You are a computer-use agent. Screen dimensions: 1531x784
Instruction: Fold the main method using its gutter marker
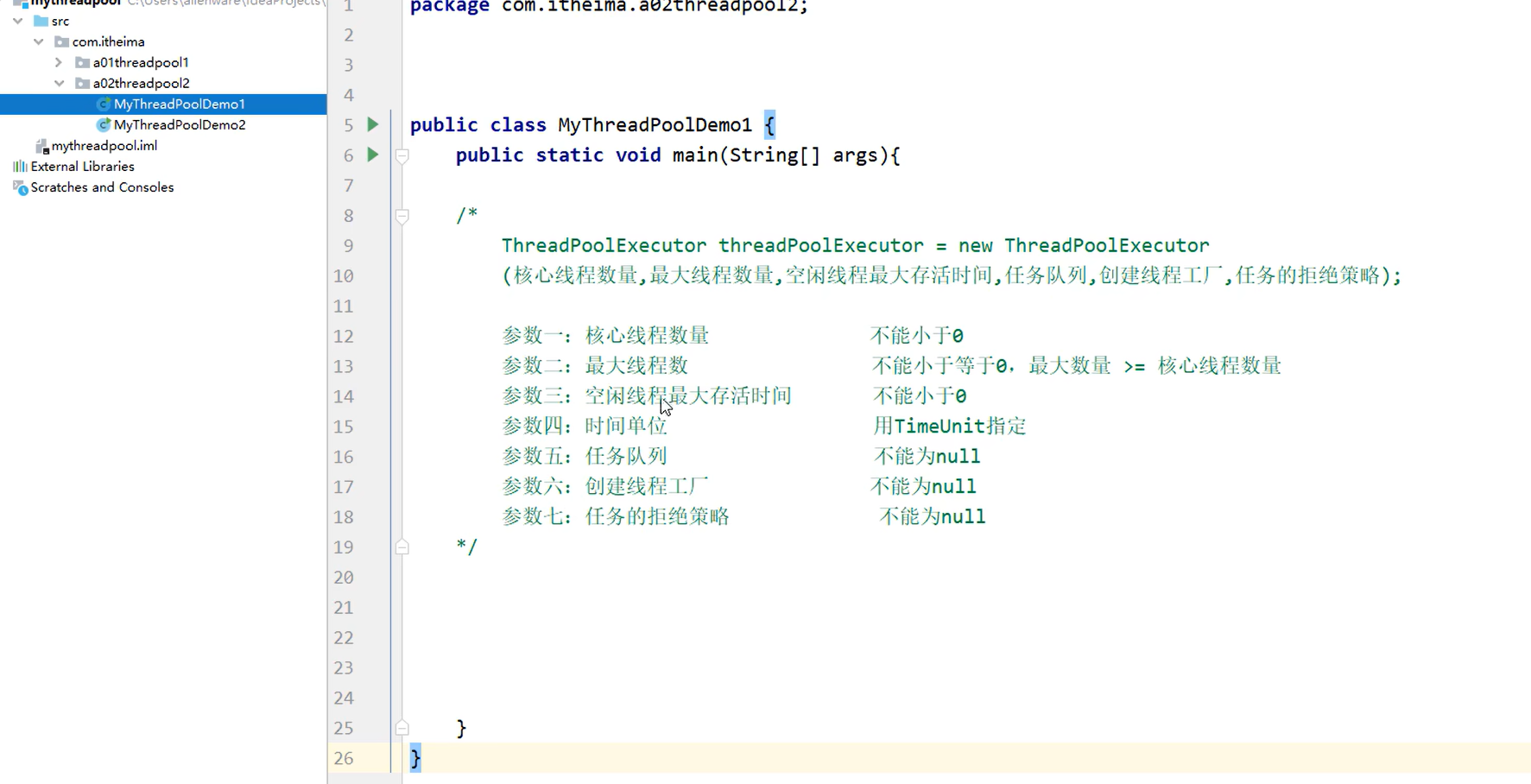(x=402, y=156)
